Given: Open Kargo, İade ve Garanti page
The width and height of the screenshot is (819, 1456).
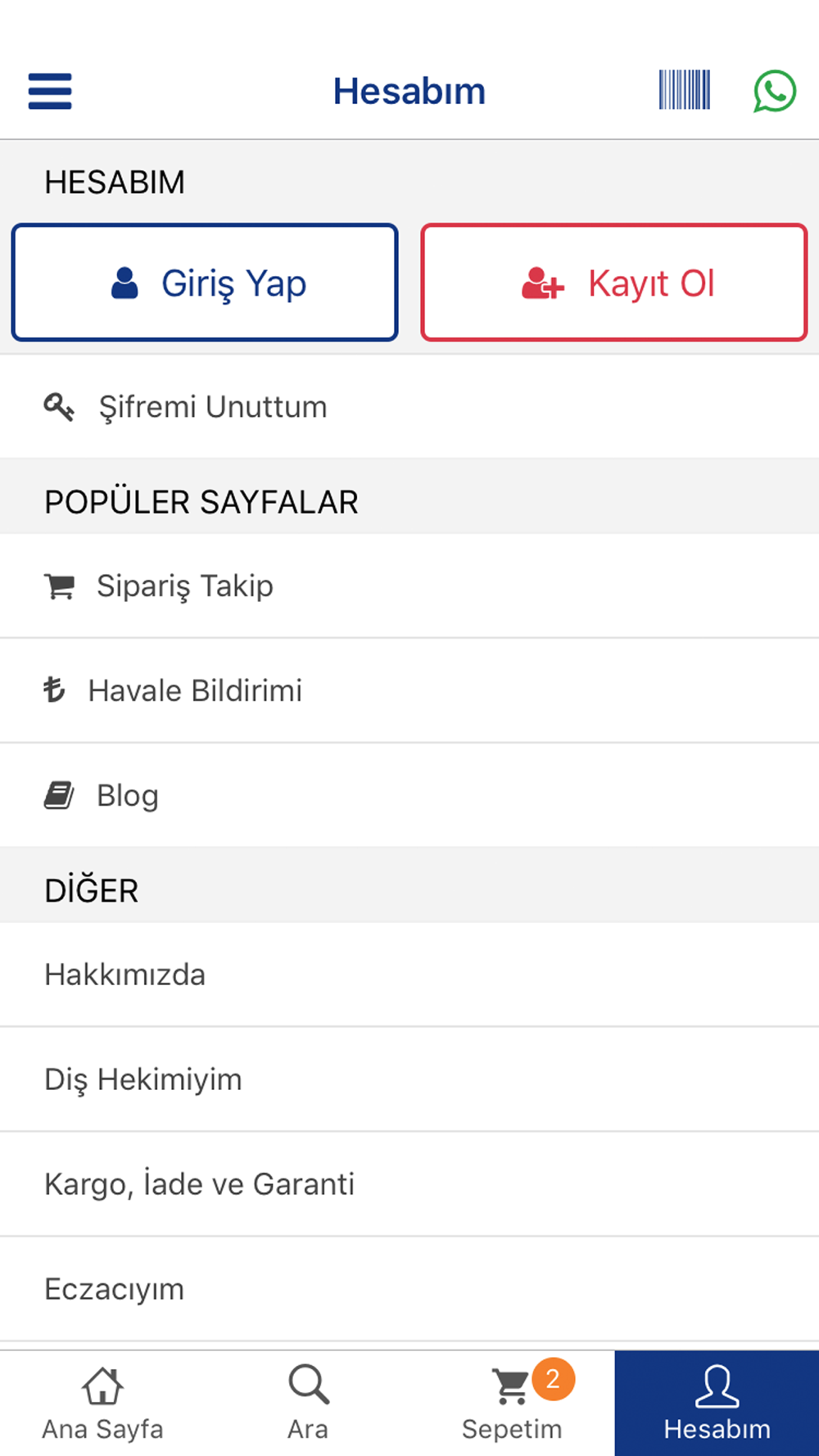Looking at the screenshot, I should click(x=409, y=1184).
